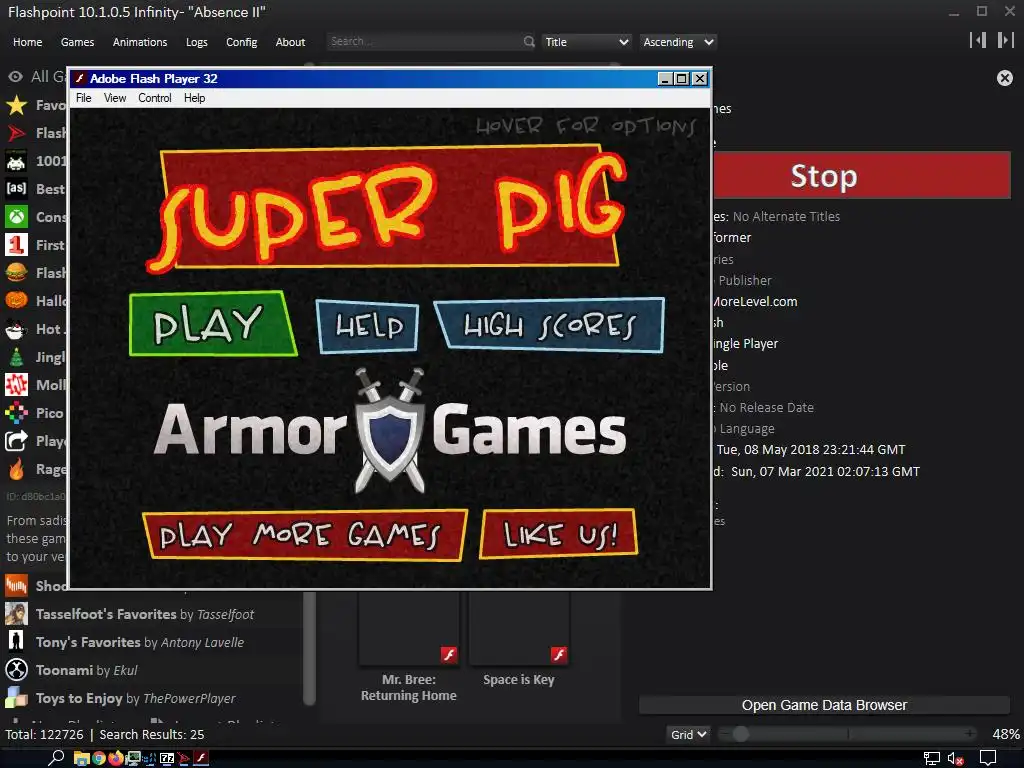Image resolution: width=1024 pixels, height=768 pixels.
Task: Open Flash Player Control menu
Action: click(155, 98)
